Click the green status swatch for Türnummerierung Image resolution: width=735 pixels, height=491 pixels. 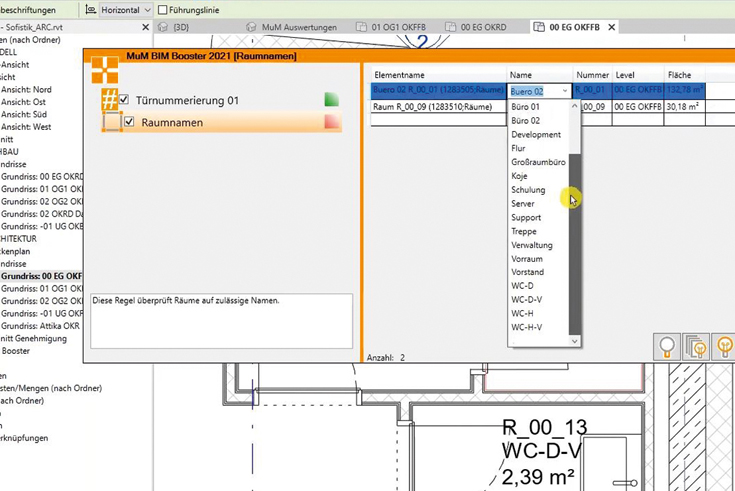(x=332, y=100)
